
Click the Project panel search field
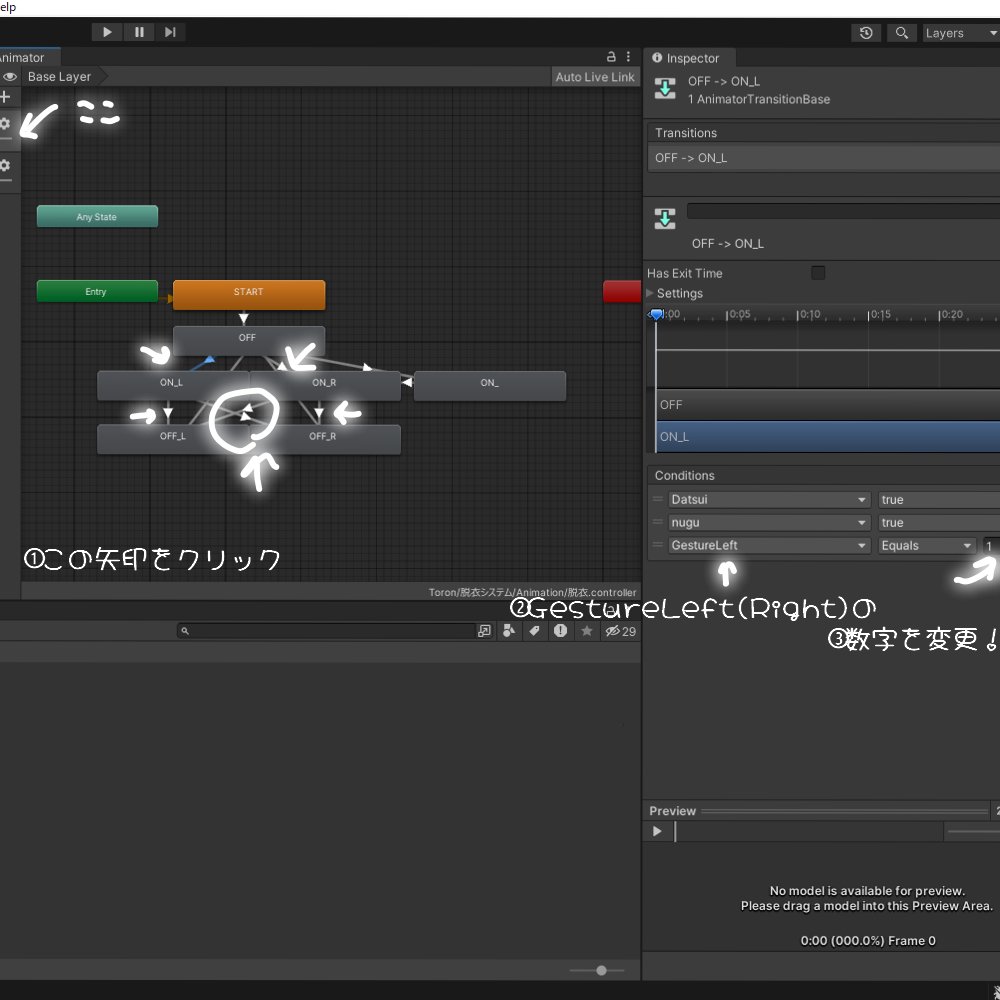(x=326, y=631)
